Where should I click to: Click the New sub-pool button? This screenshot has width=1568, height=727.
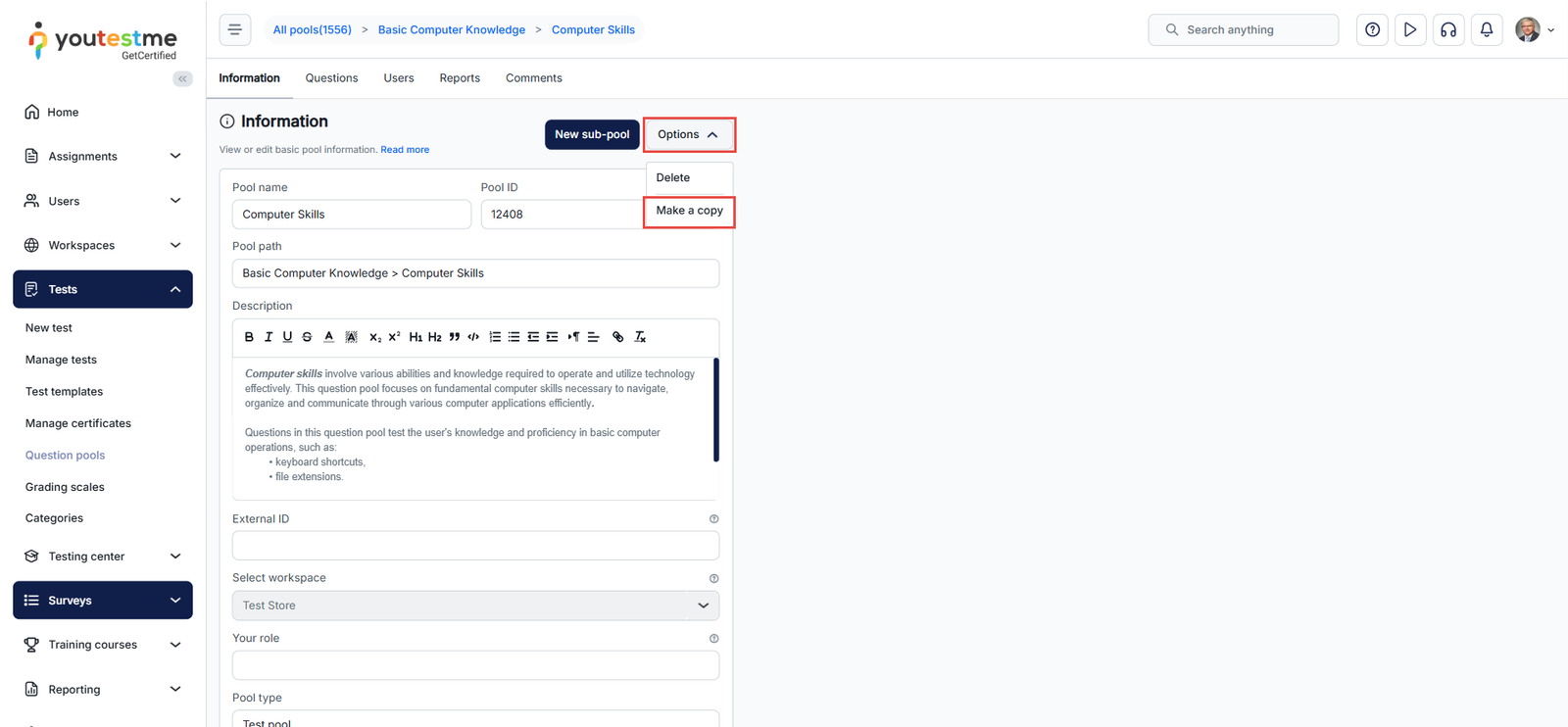(592, 134)
